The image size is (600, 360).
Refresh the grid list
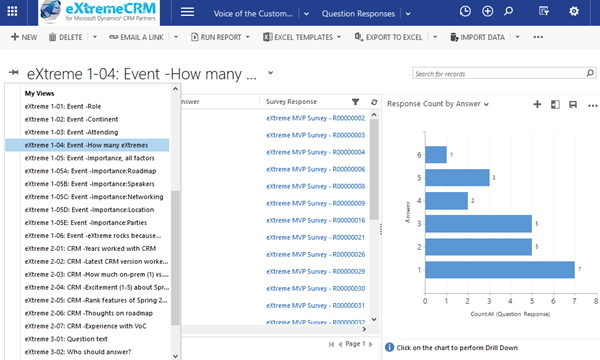coord(374,102)
